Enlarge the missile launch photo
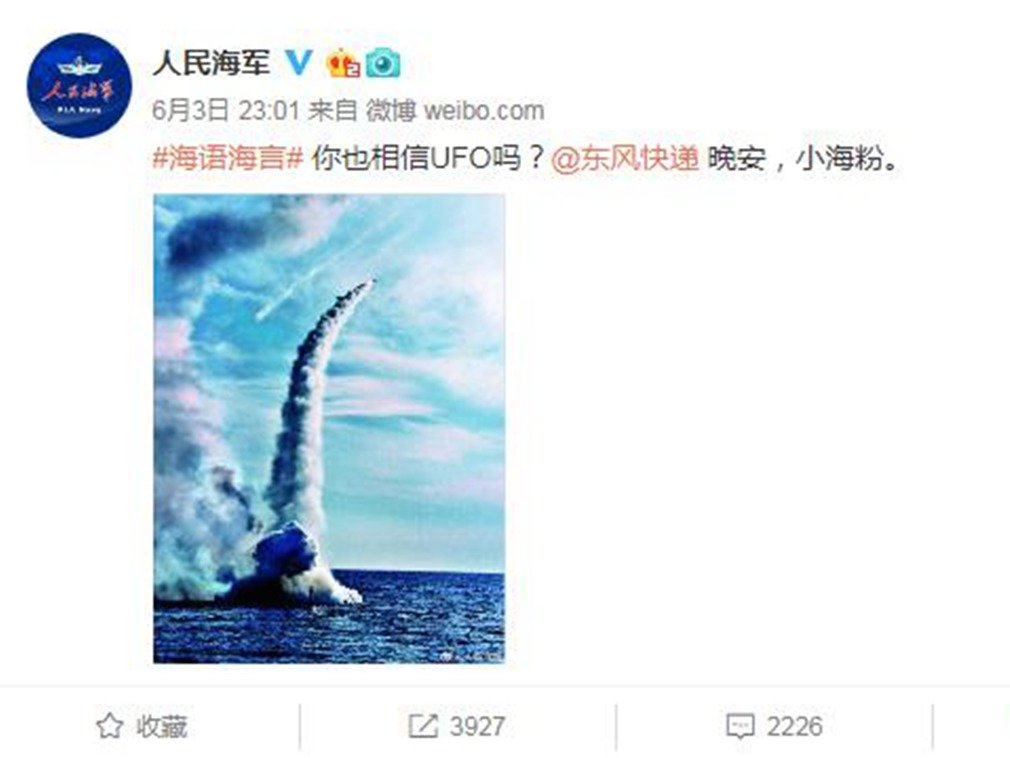The width and height of the screenshot is (1010, 758). click(329, 428)
